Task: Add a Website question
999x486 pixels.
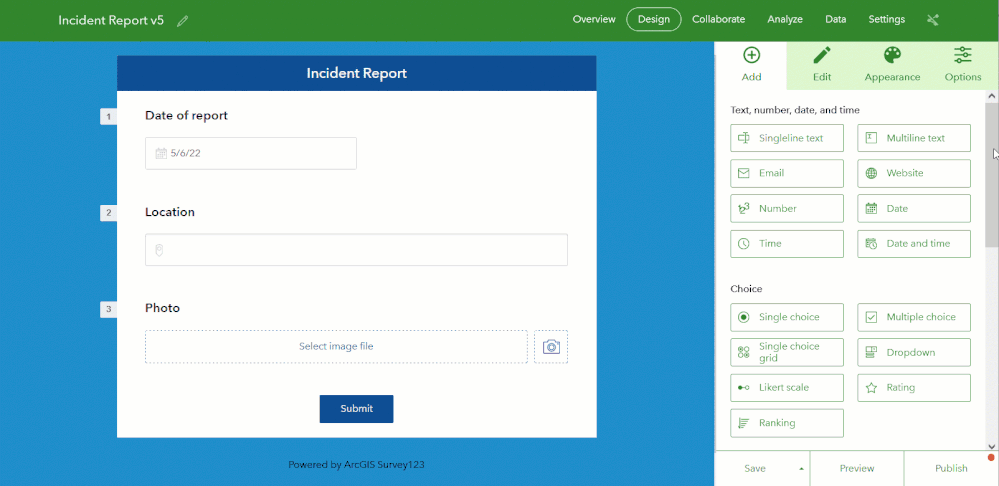Action: [x=914, y=173]
